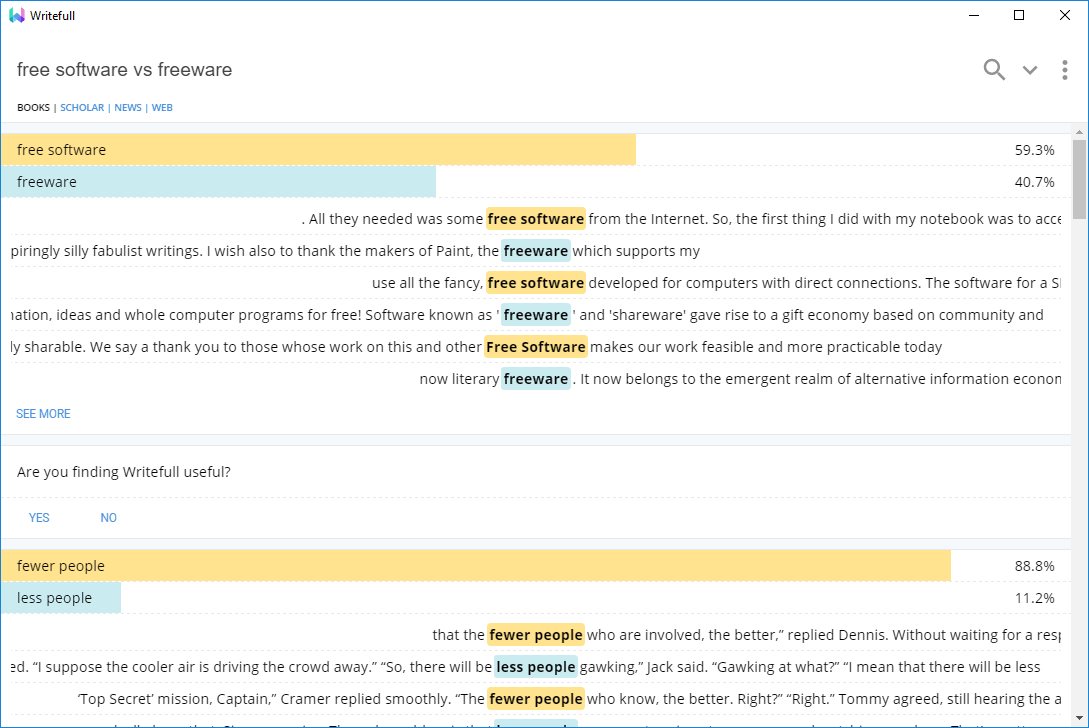
Task: Click highlighted 'less people' in 'gawking' sentence
Action: [535, 667]
